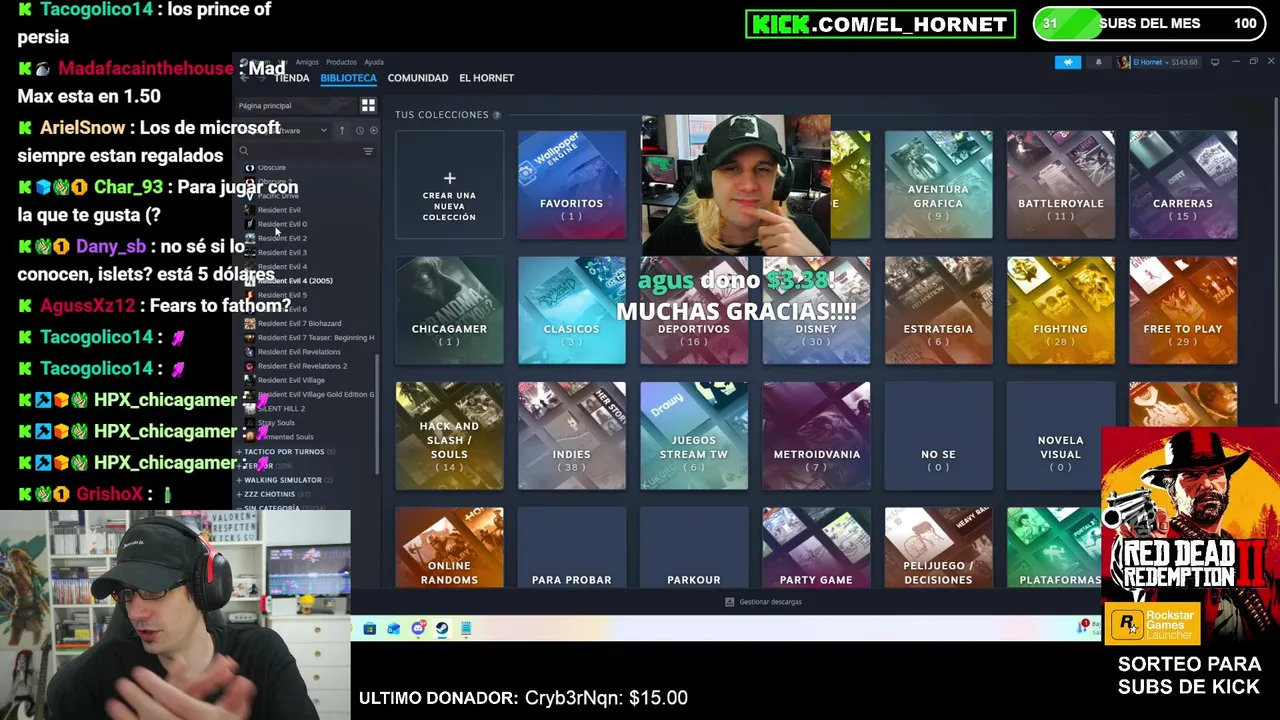Click the help question mark next to Tus Colecciones
The image size is (1280, 720).
click(496, 115)
